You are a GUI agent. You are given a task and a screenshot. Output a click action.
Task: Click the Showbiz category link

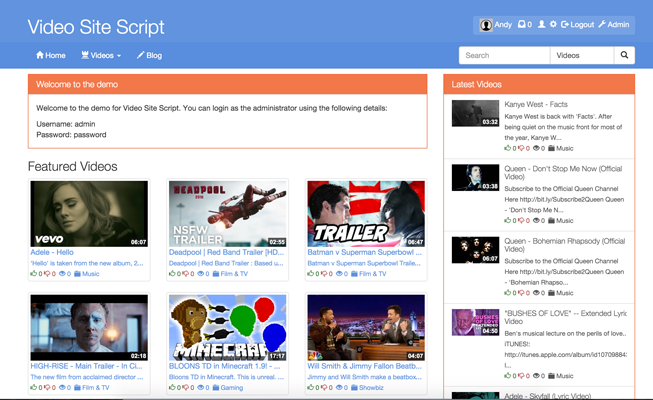(x=367, y=388)
